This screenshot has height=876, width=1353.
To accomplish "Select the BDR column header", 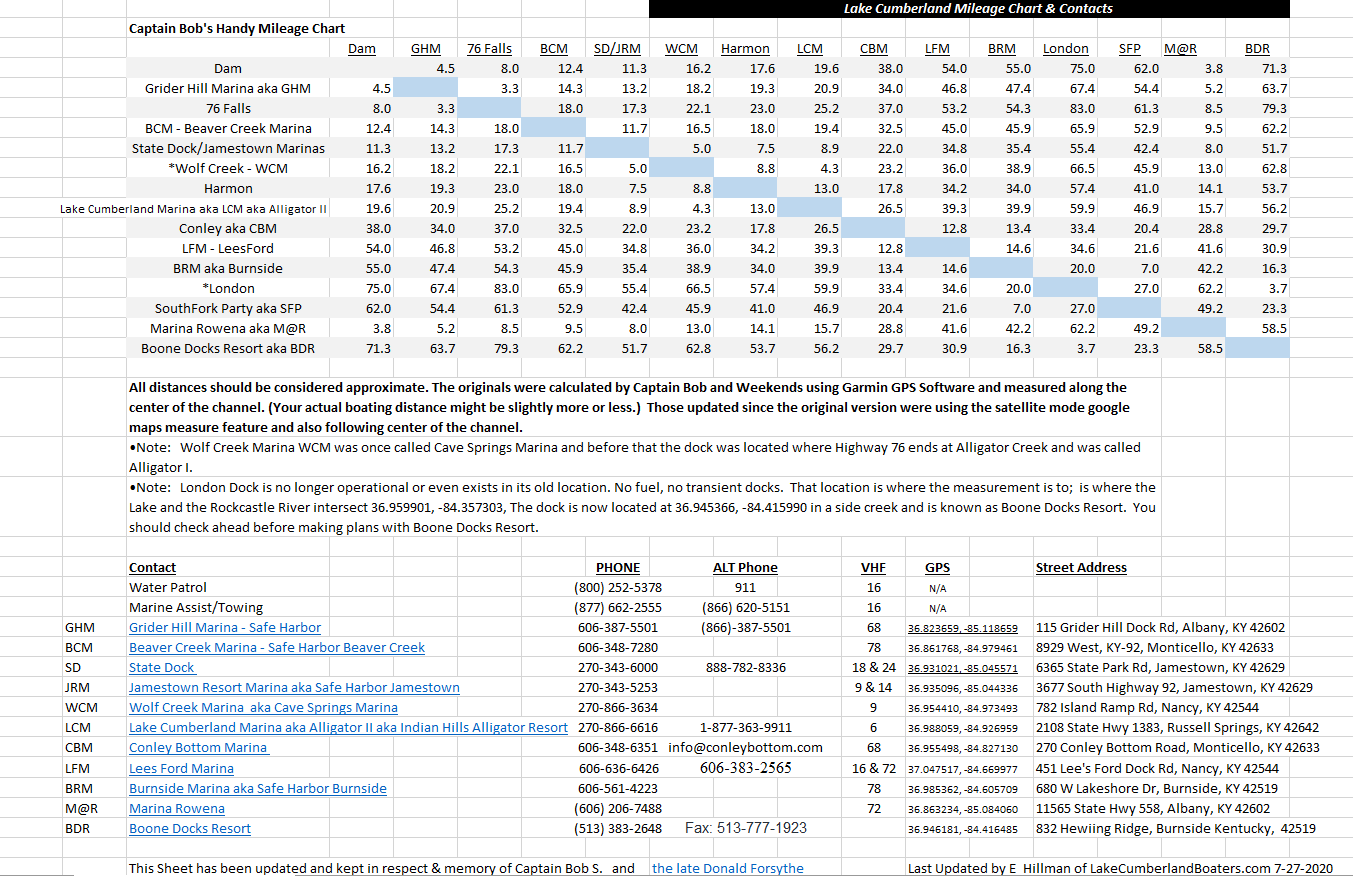I will point(1257,49).
